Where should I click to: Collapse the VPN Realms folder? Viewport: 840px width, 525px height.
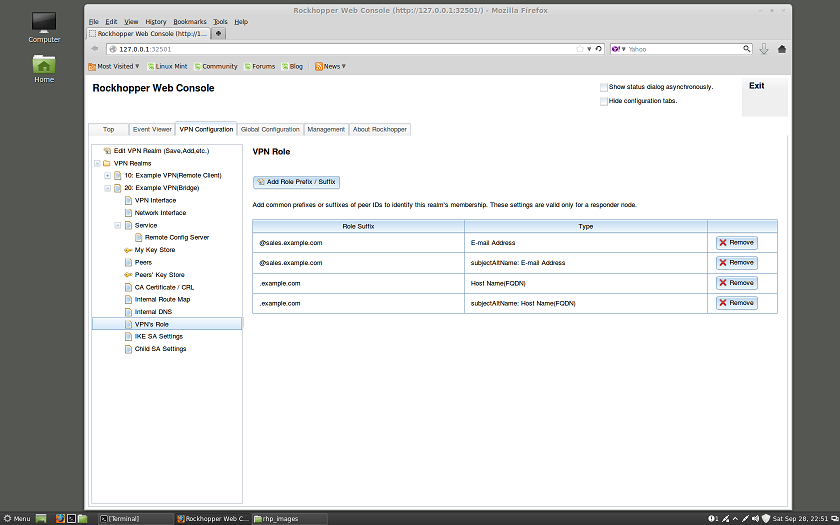97,163
